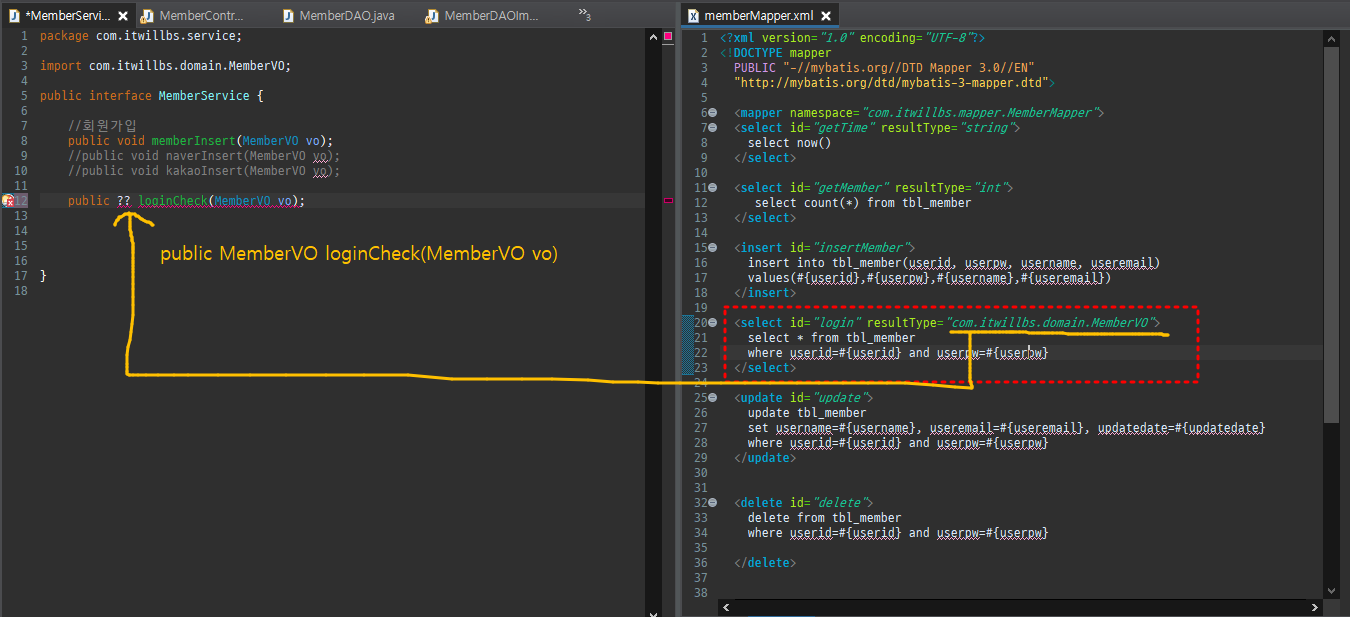The width and height of the screenshot is (1350, 617).
Task: Place cursor on 'package com.itwillbs.service;' line
Action: coord(141,36)
